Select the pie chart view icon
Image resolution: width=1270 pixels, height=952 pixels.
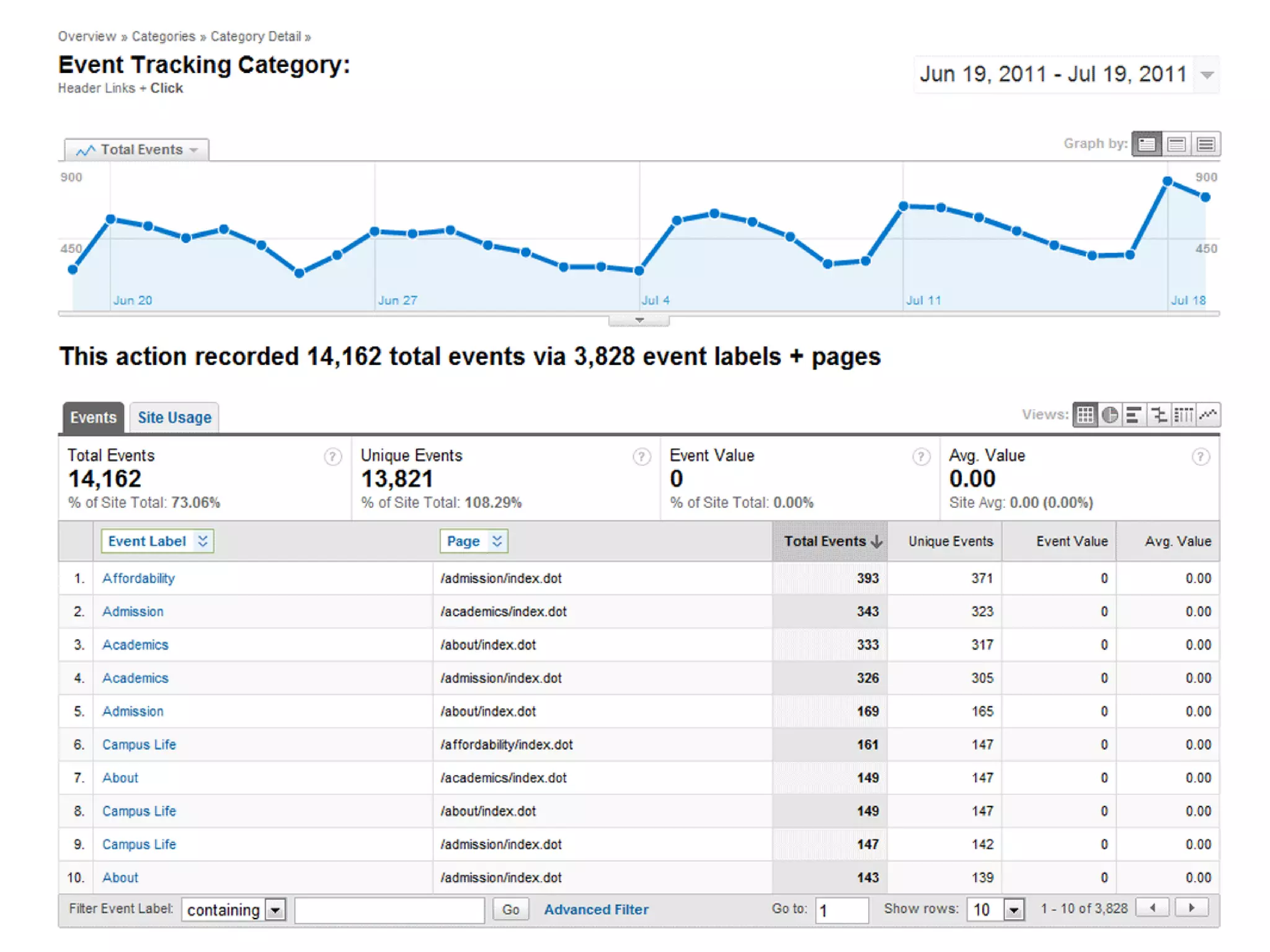[1110, 415]
